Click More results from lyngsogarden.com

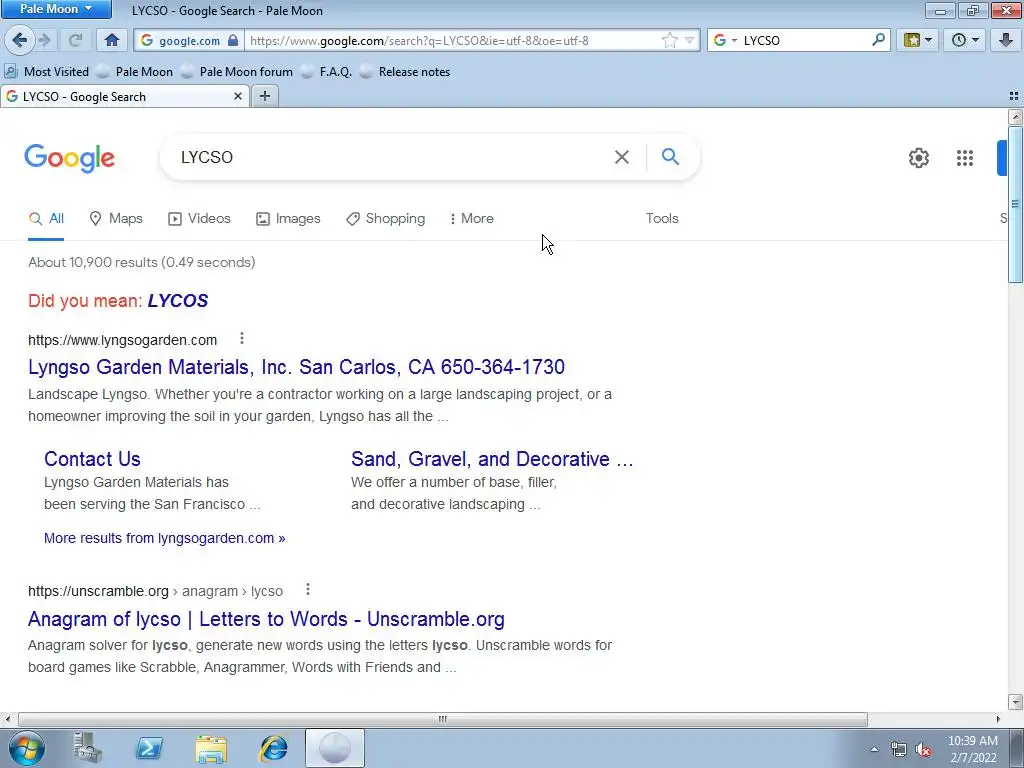(165, 538)
